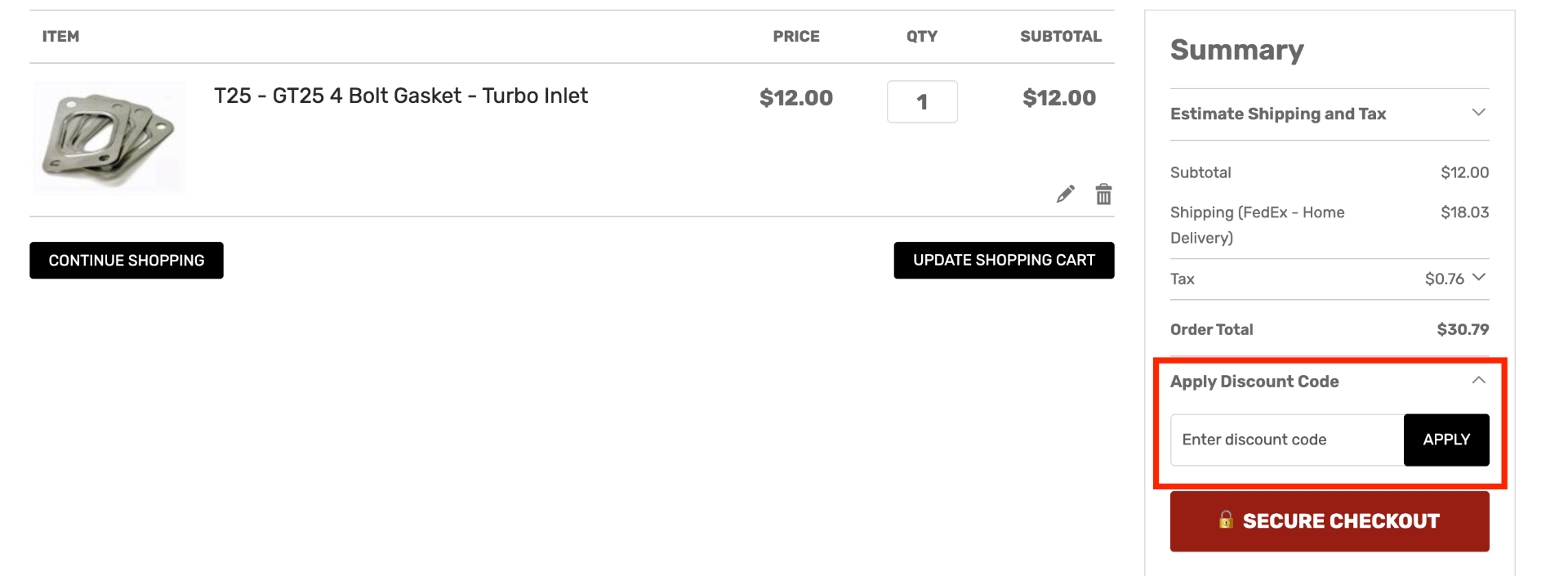Click Update Shopping Cart button

pos(1004,260)
